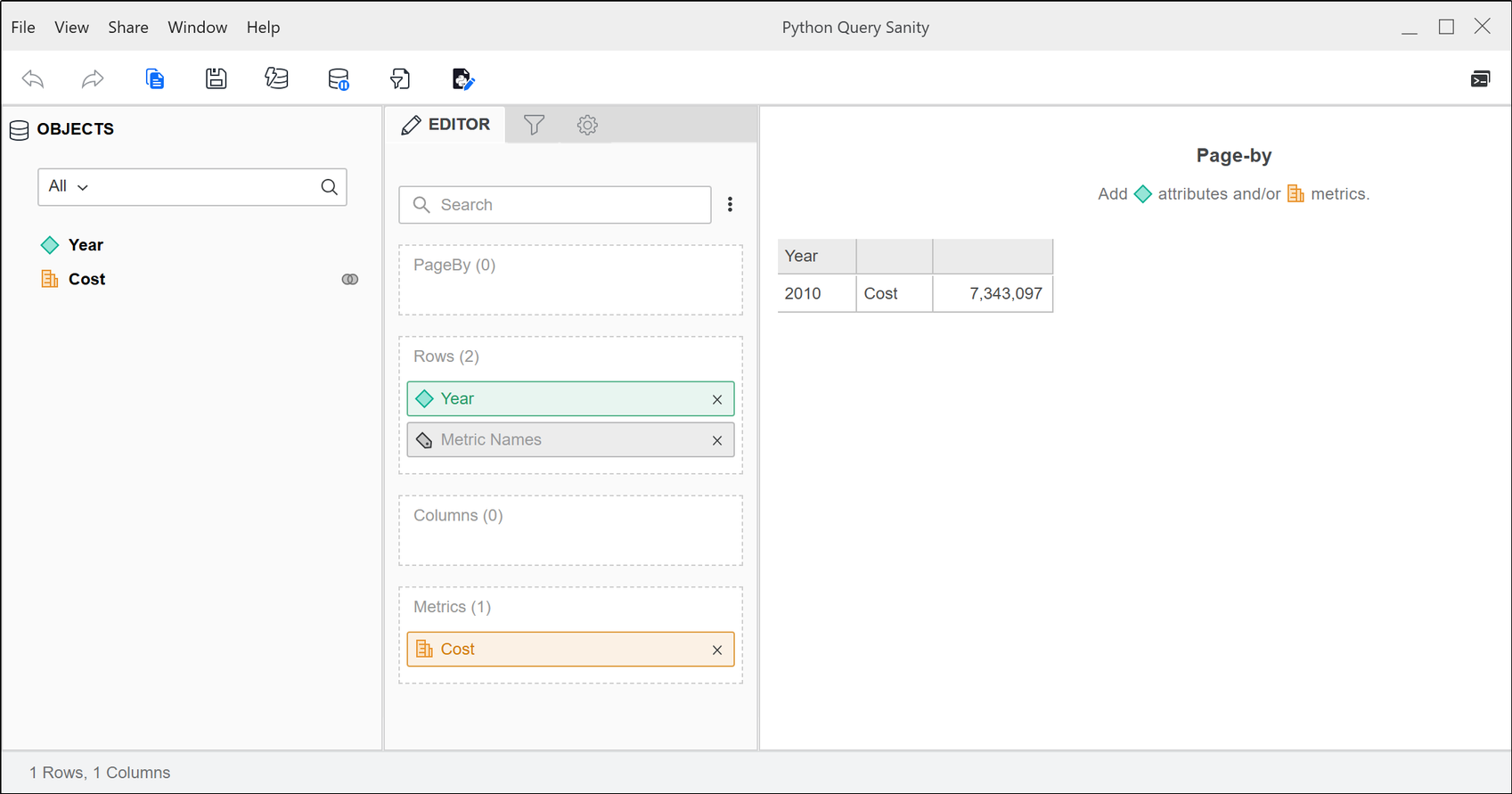Click the Redo arrow in the toolbar
The width and height of the screenshot is (1512, 794).
tap(93, 79)
